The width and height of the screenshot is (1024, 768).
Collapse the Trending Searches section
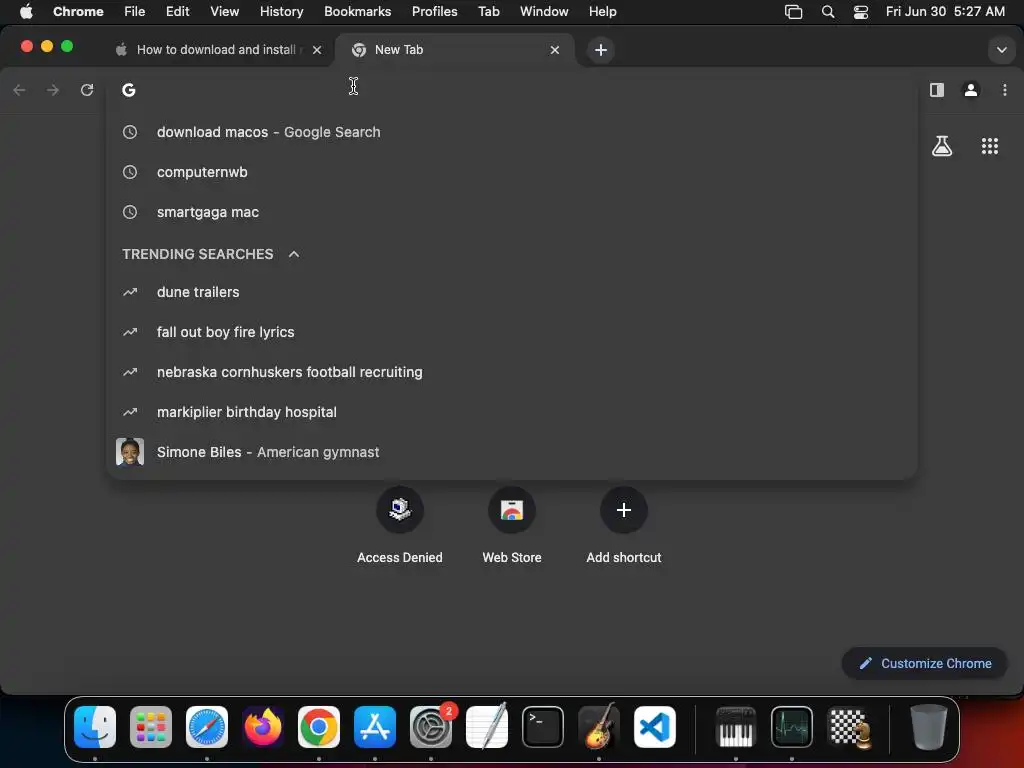tap(294, 254)
